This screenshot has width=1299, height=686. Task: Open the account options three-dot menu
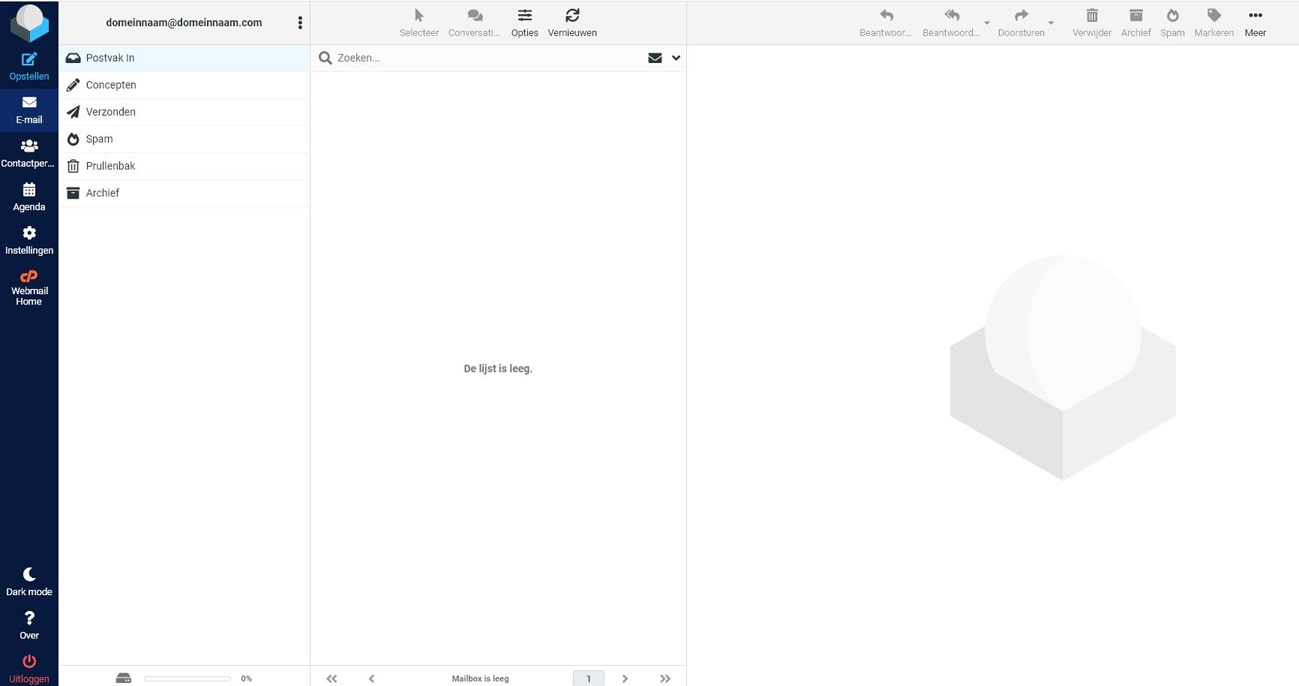point(300,22)
